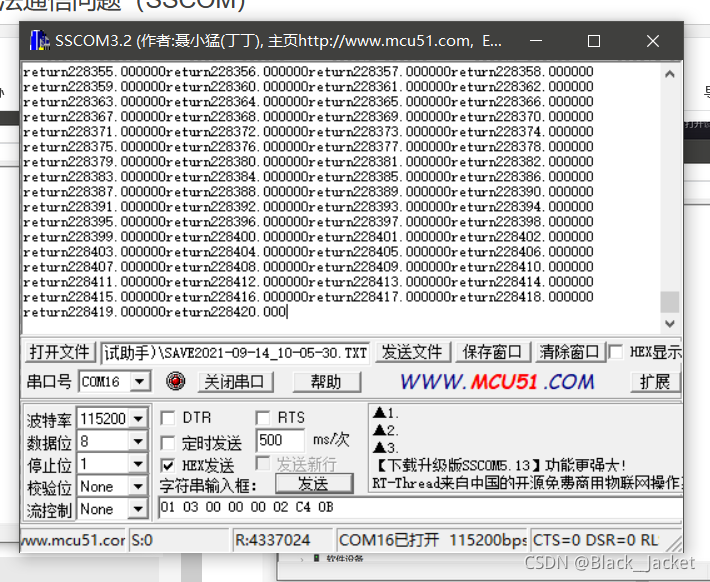Click the file path field showing SAVE2021-09-14
Image resolution: width=710 pixels, height=582 pixels.
pos(235,353)
